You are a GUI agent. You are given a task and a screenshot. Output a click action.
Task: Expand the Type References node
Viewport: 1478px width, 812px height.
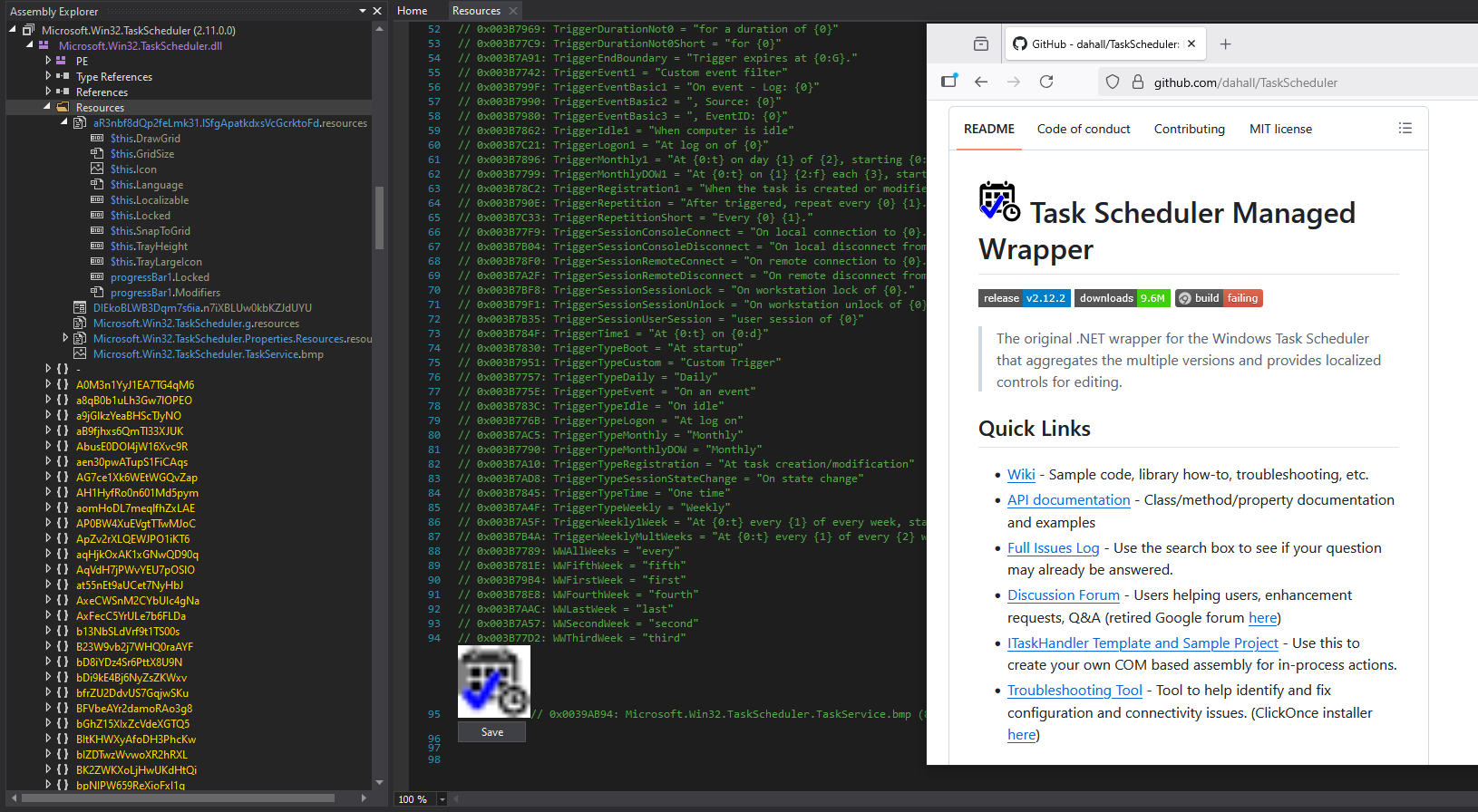pos(48,76)
